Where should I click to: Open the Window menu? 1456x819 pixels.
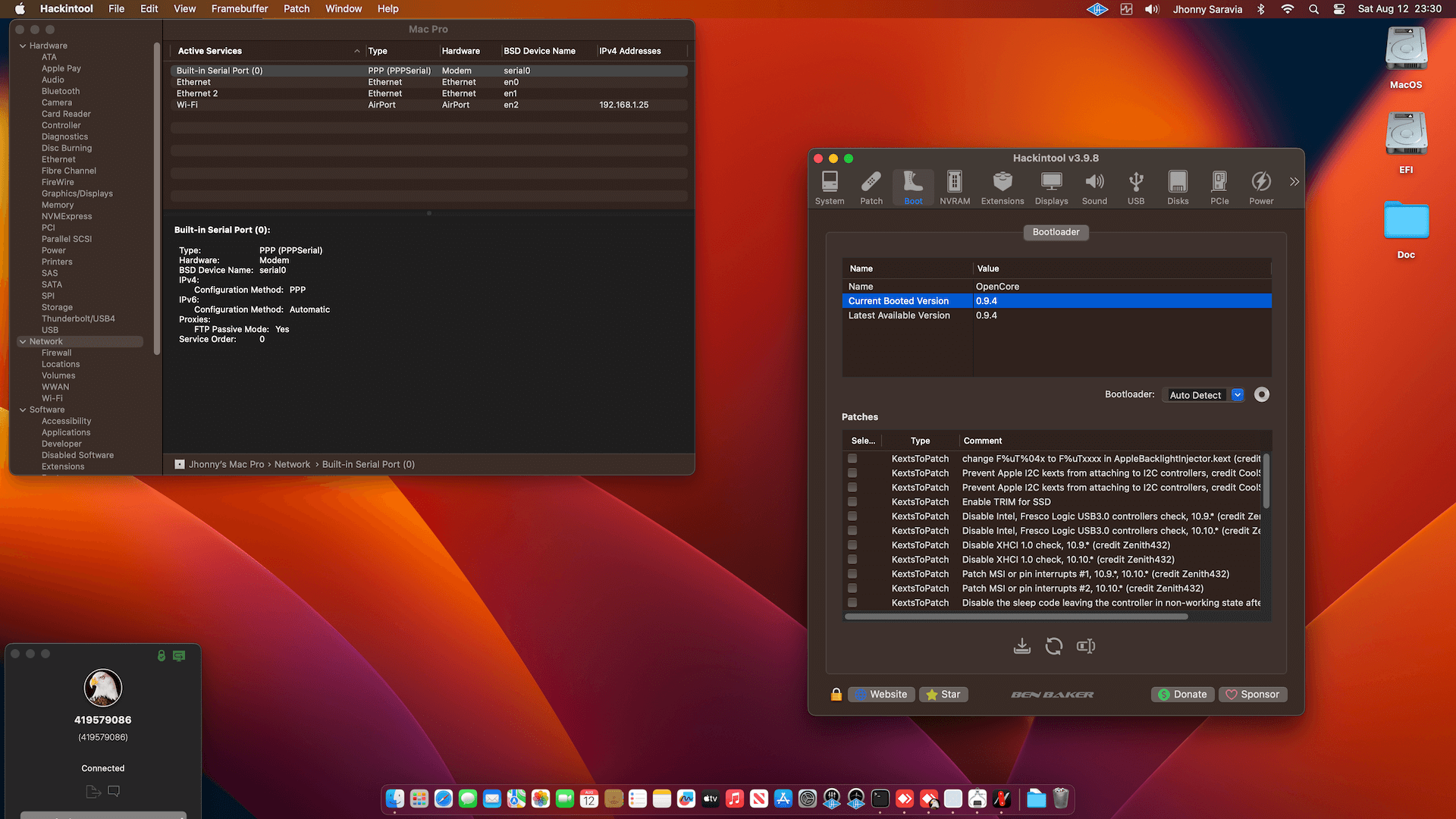(x=344, y=9)
